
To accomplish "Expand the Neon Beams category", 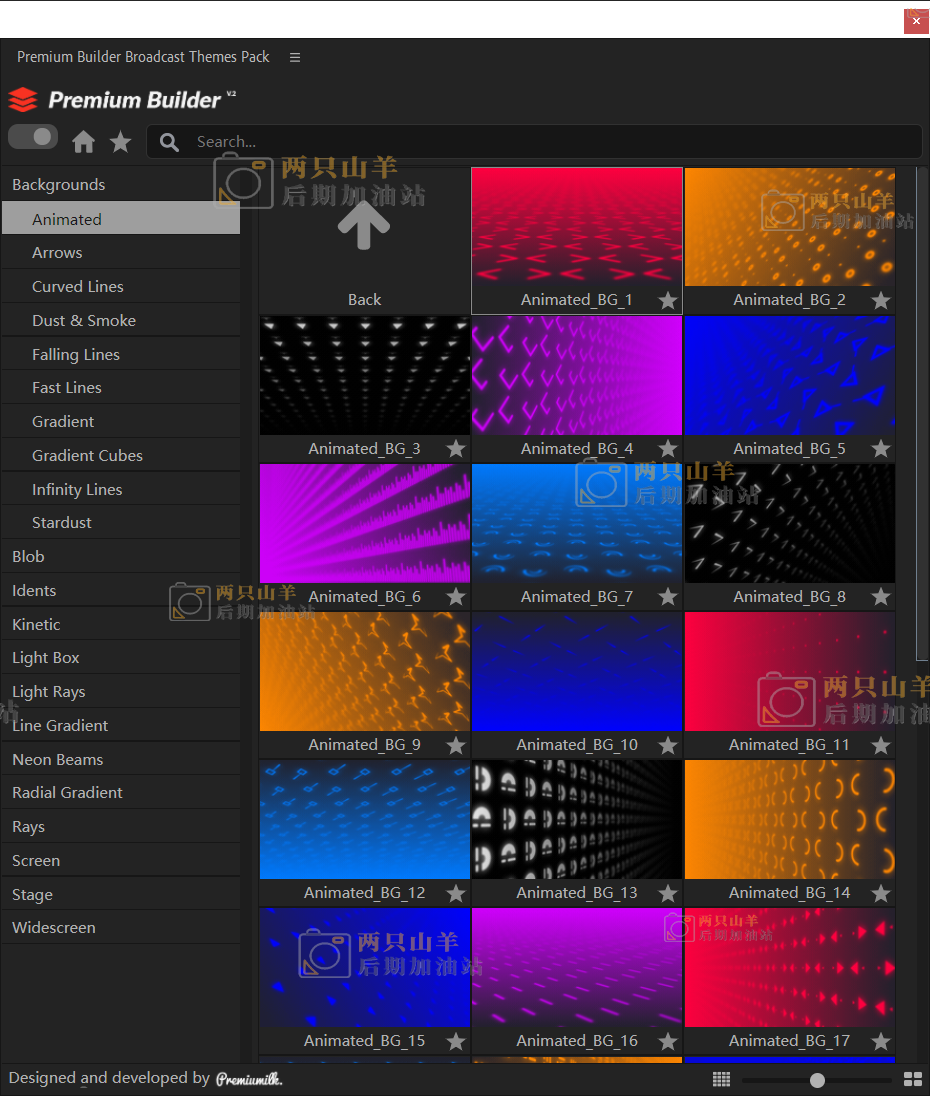I will (58, 760).
